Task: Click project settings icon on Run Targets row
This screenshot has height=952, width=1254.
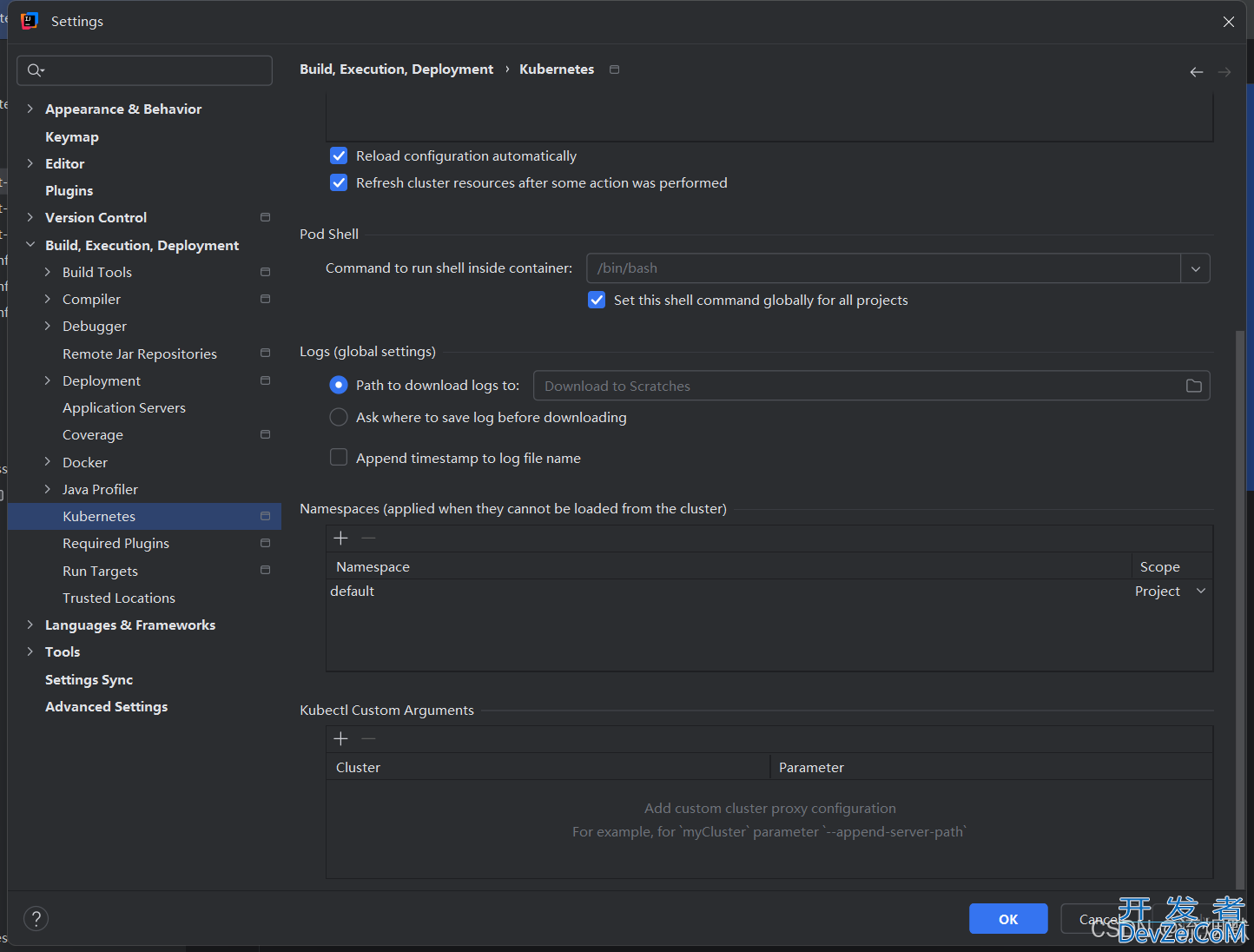Action: (x=266, y=570)
